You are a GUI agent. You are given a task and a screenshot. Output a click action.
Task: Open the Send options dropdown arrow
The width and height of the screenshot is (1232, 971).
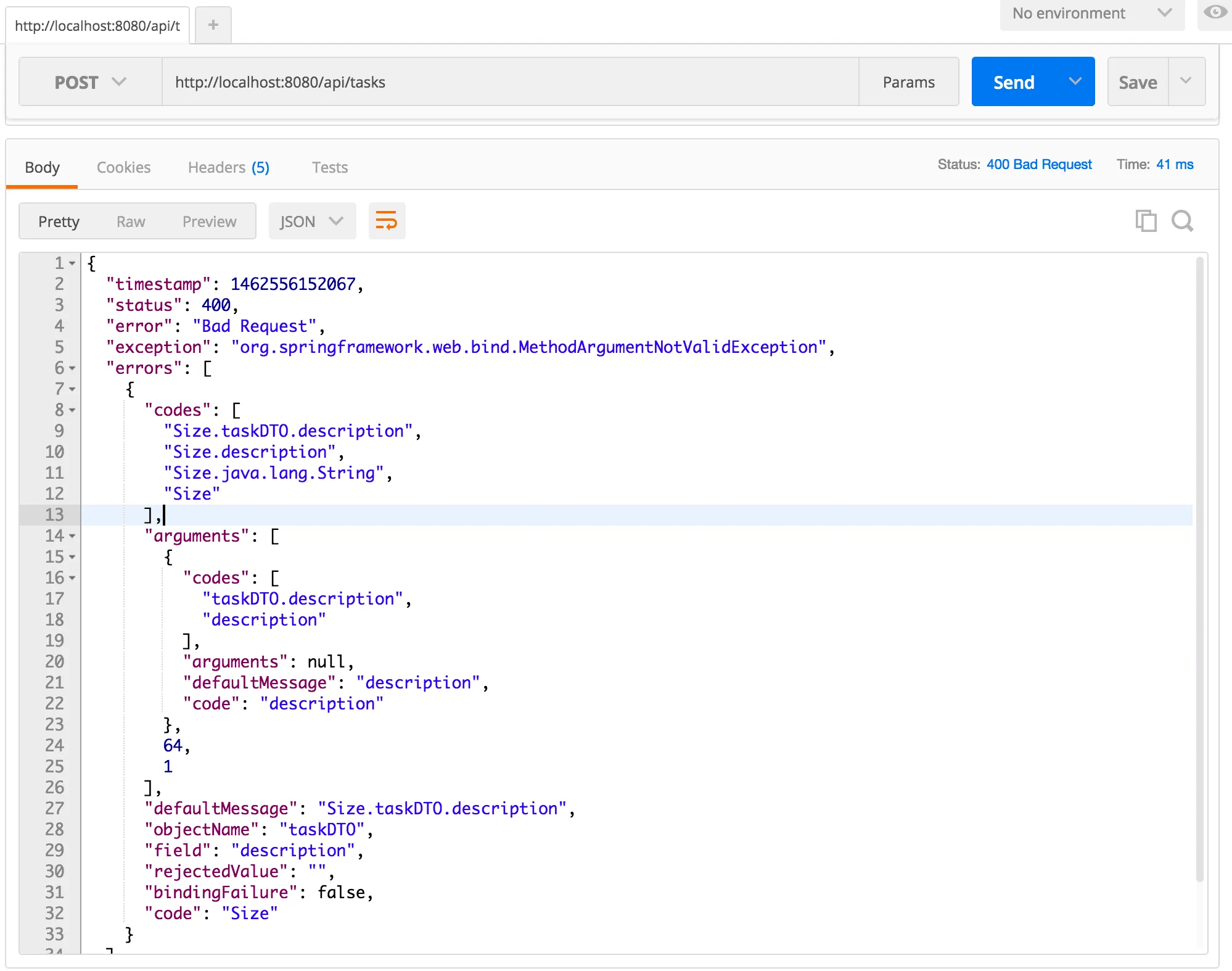point(1076,81)
